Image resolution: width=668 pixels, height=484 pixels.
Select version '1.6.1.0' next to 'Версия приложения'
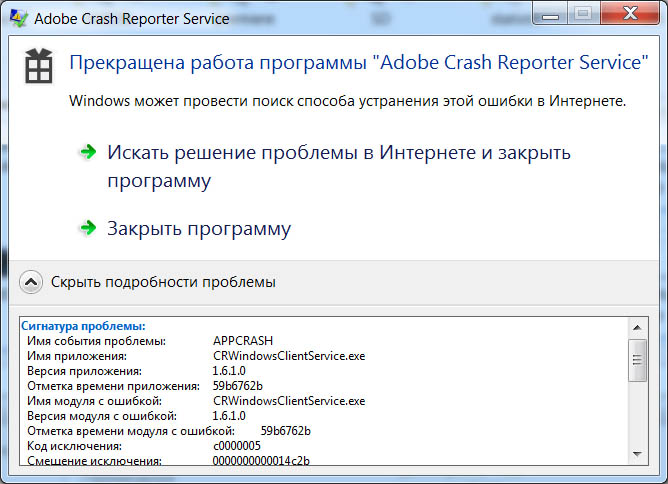(x=229, y=371)
